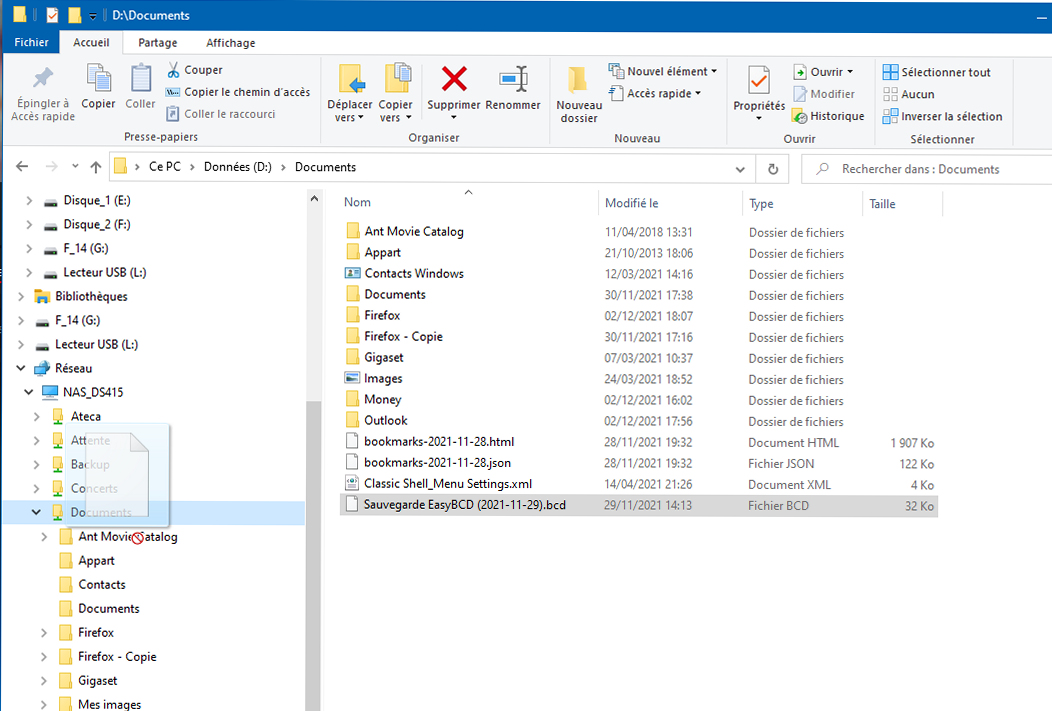The height and width of the screenshot is (711, 1052).
Task: Expand the Bibliothèques tree node
Action: point(21,297)
